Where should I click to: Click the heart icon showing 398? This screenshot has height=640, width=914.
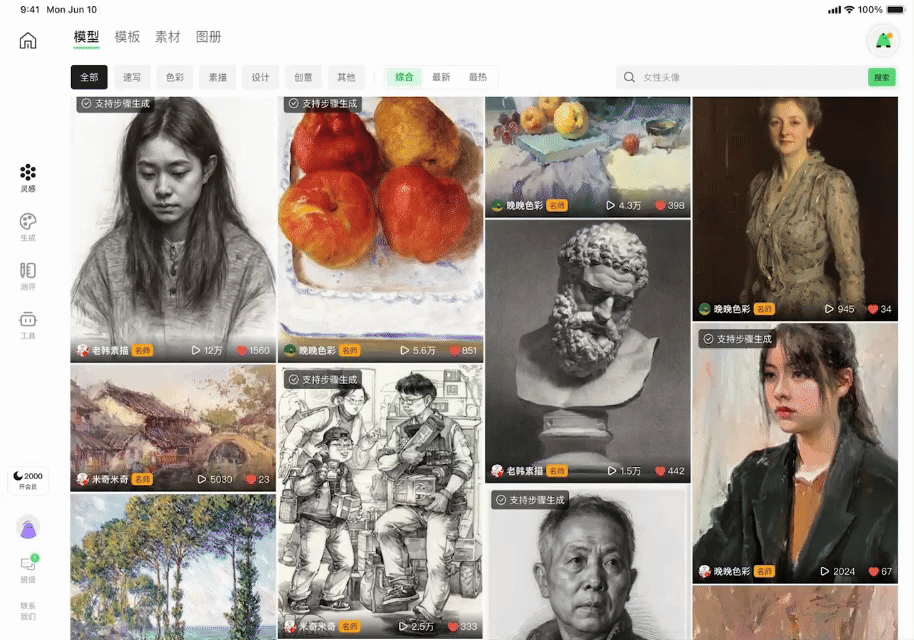(660, 205)
